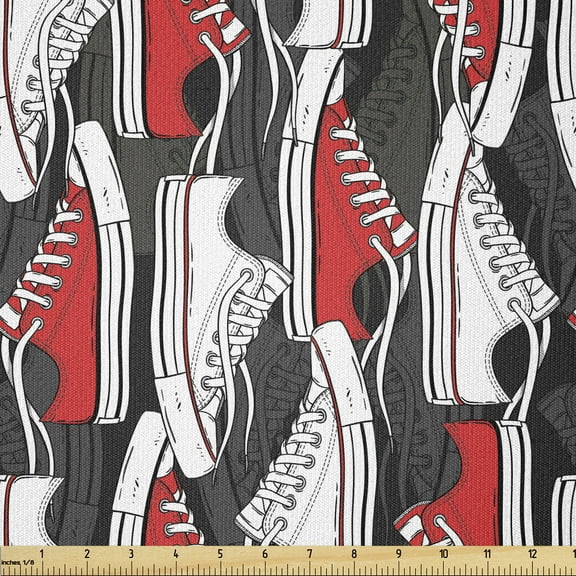The width and height of the screenshot is (576, 576).
Task: Click the number 6 on the ruler
Action: (265, 554)
